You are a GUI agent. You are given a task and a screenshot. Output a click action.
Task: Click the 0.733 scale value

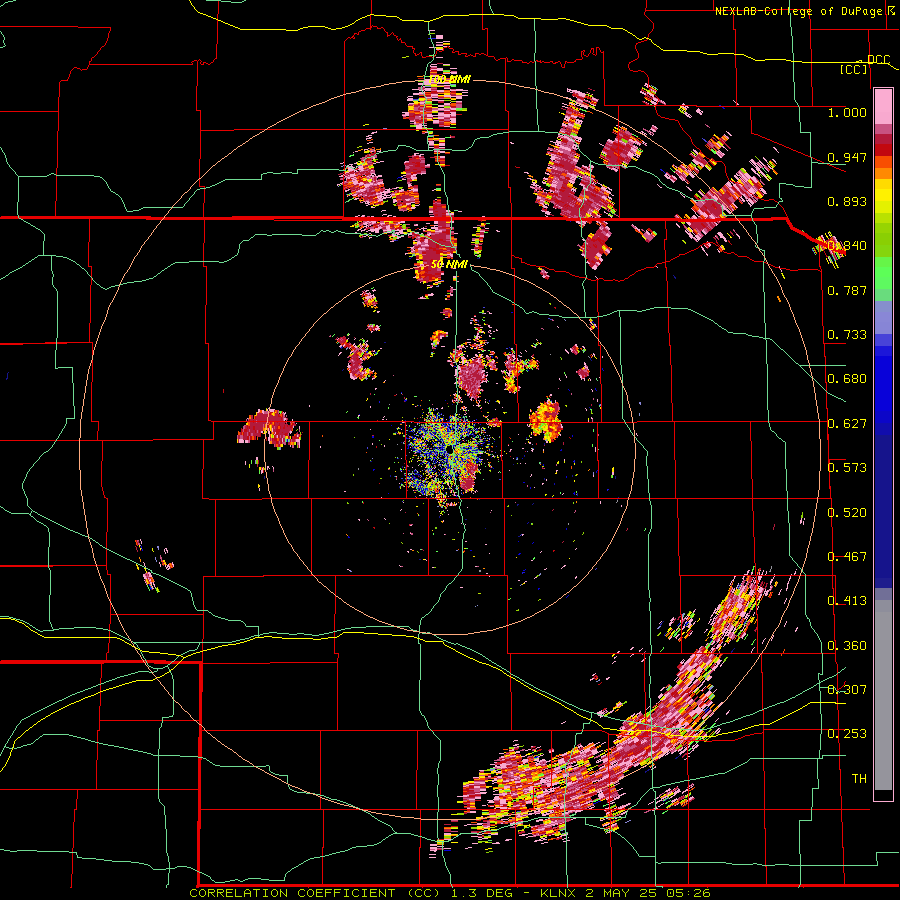pyautogui.click(x=847, y=335)
